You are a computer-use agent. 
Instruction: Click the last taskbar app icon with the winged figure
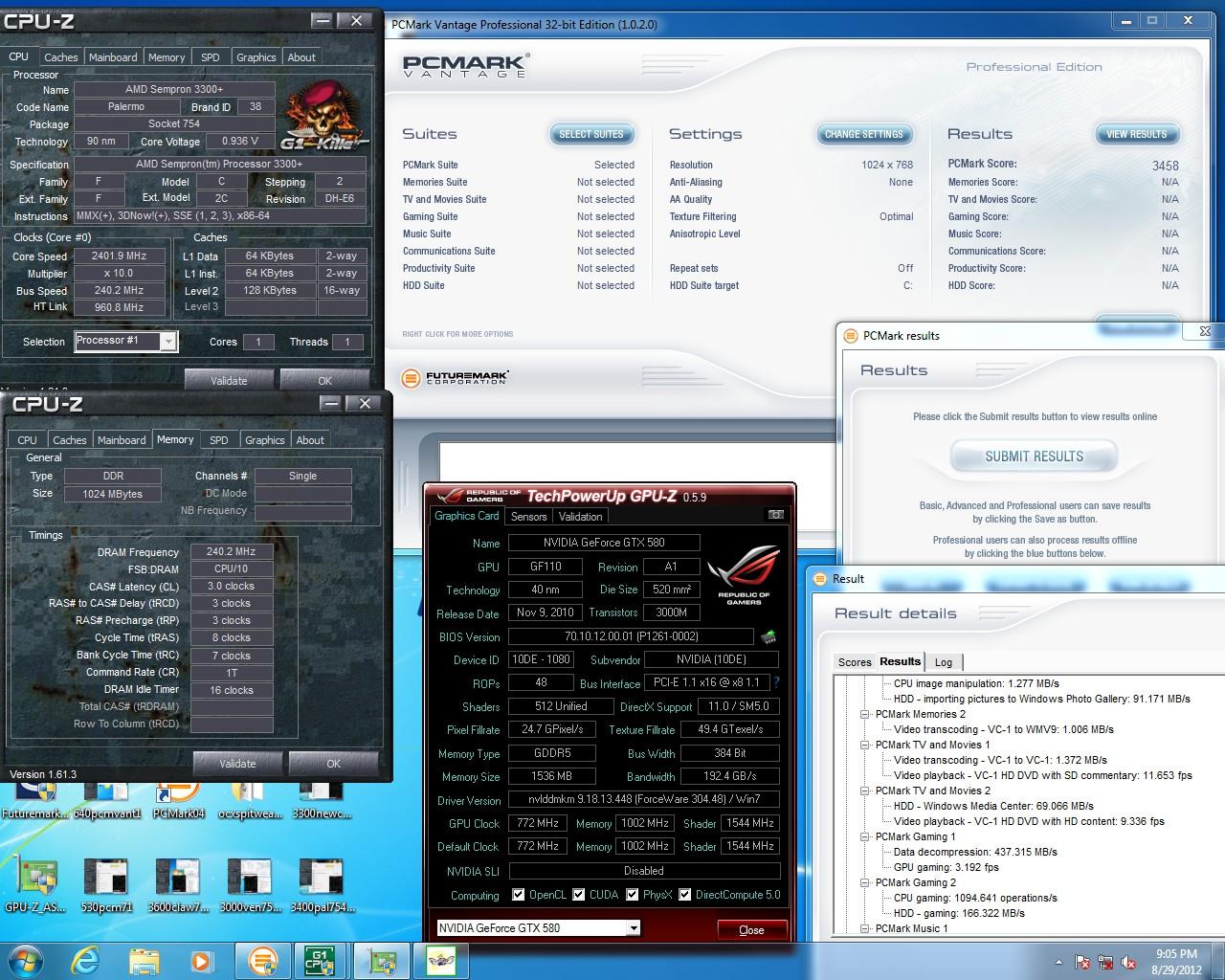(441, 960)
